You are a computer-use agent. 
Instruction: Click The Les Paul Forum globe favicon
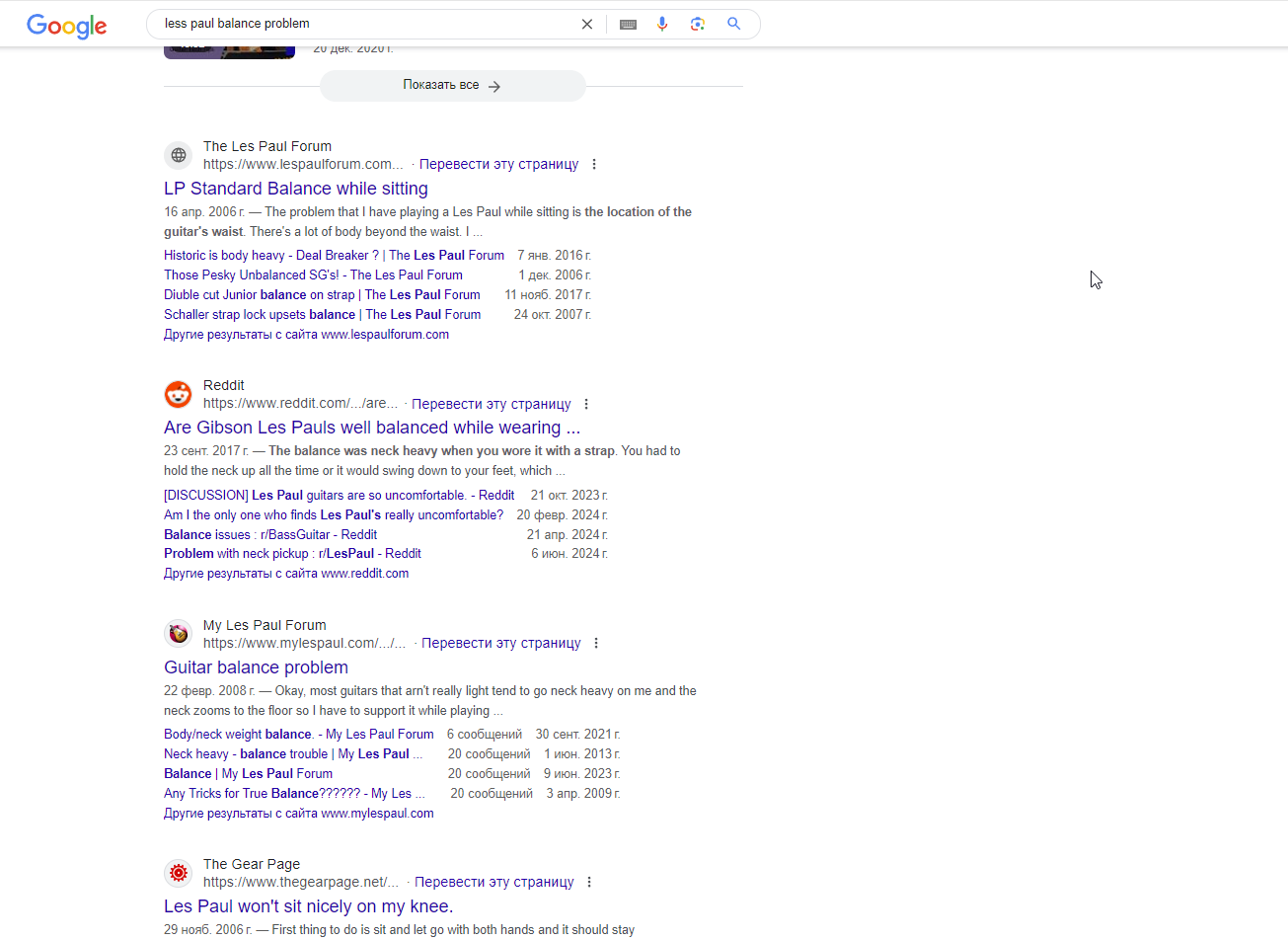[179, 155]
